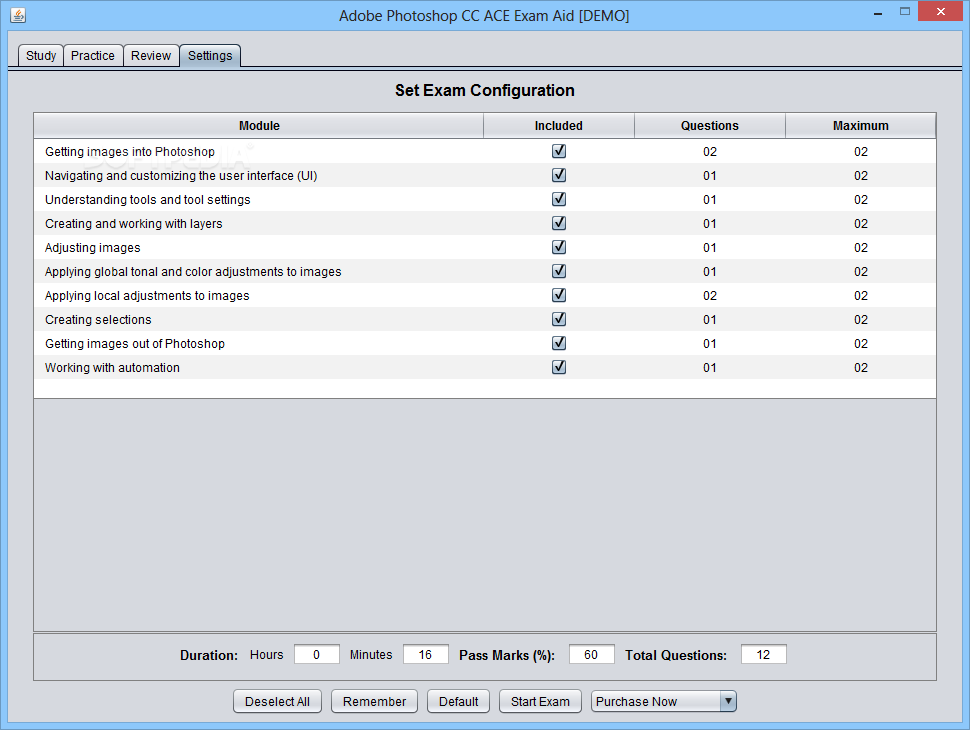This screenshot has height=730, width=970.
Task: Click the Java app icon in title bar
Action: click(x=18, y=15)
